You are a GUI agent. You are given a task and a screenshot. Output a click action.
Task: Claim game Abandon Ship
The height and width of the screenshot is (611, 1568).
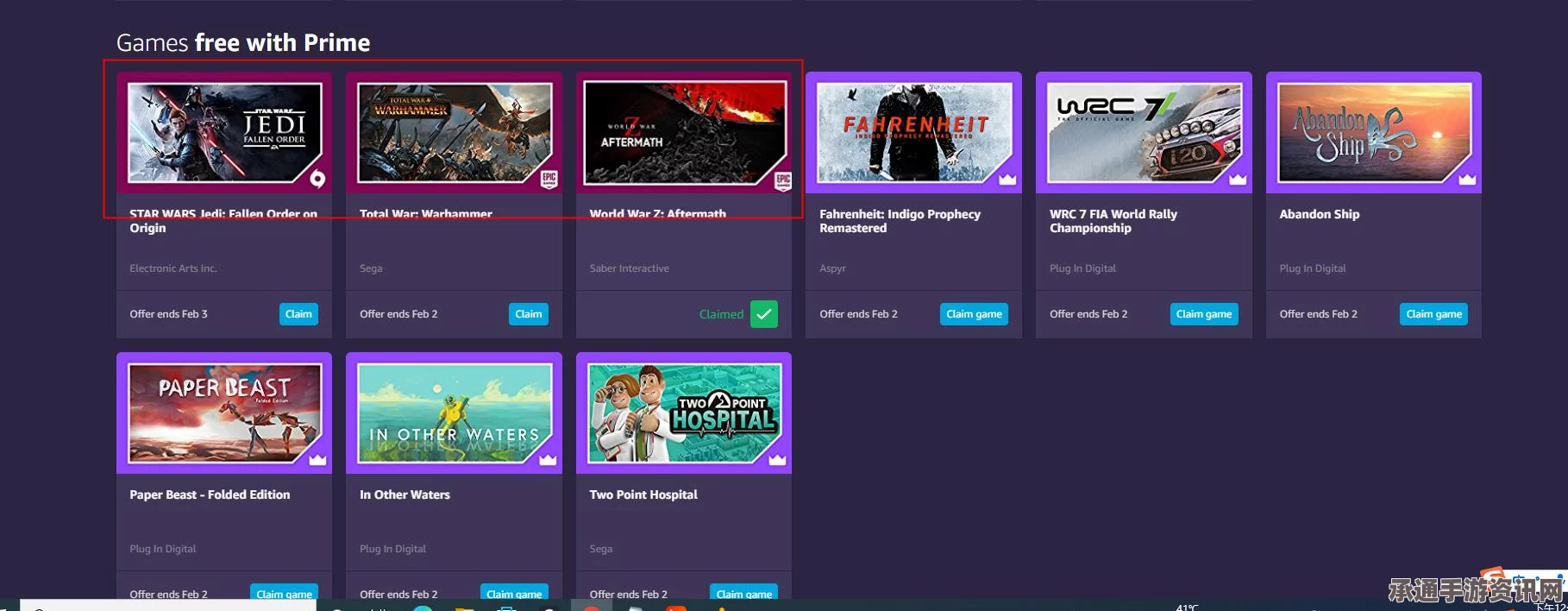point(1433,314)
